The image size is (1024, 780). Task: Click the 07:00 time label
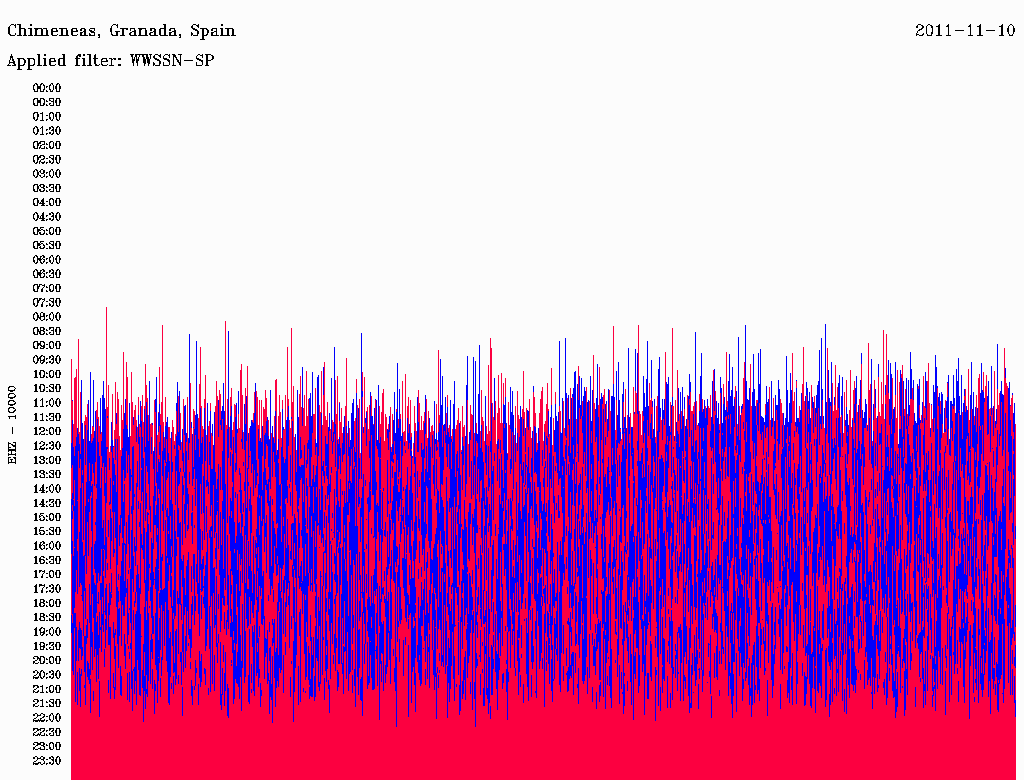(47, 288)
